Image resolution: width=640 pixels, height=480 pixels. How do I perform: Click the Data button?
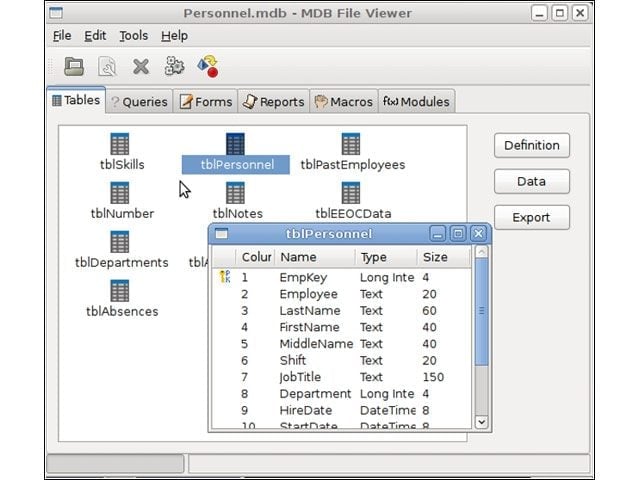(x=531, y=181)
